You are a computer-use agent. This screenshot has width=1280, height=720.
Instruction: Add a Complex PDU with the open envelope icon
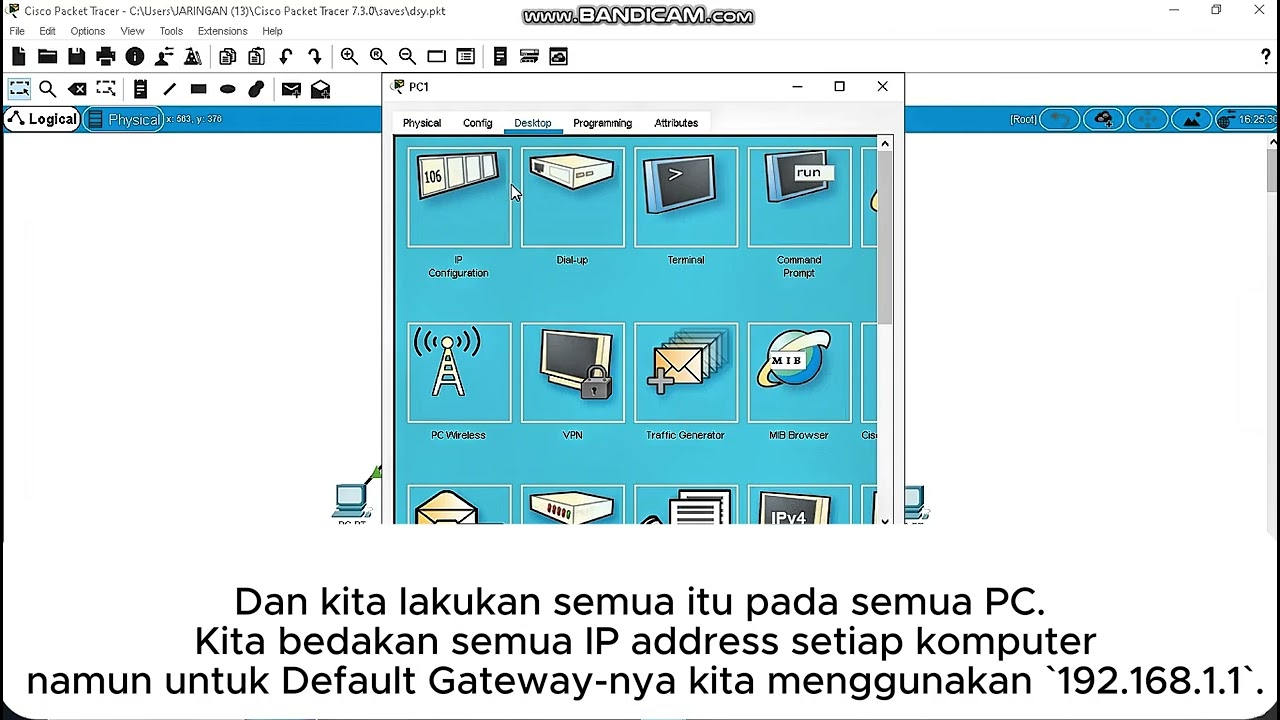coord(320,89)
